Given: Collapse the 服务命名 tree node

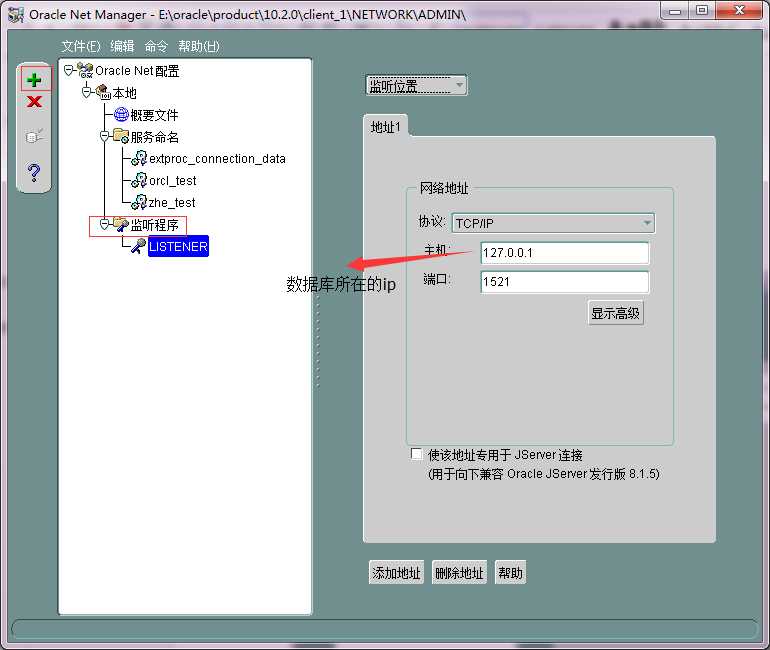Looking at the screenshot, I should click(x=104, y=136).
